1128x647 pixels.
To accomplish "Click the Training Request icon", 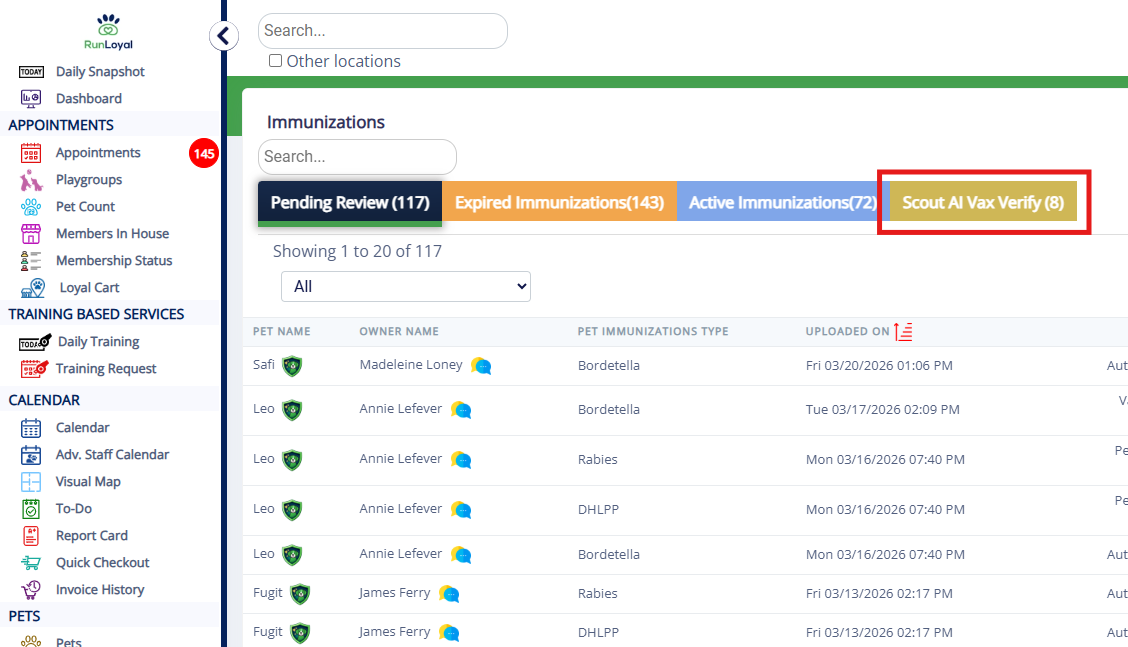I will coord(35,368).
